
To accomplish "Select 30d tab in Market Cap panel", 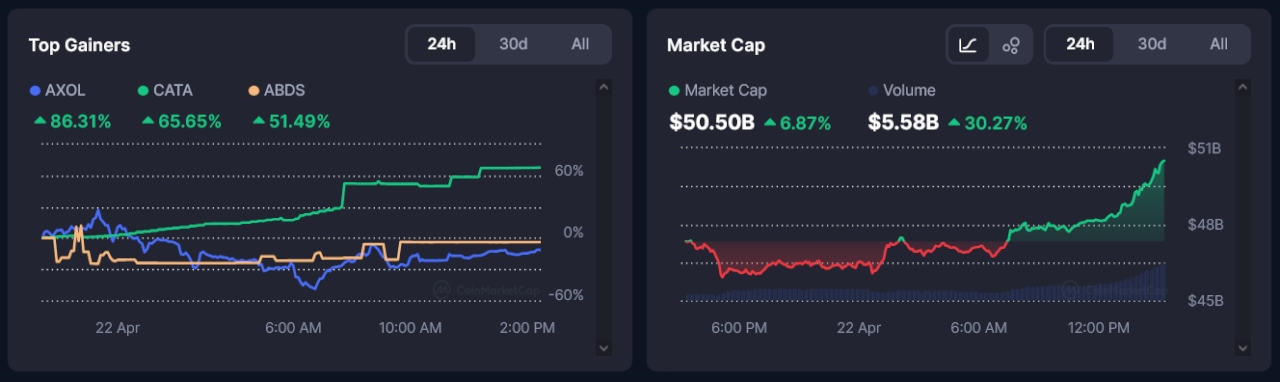I will point(1152,44).
